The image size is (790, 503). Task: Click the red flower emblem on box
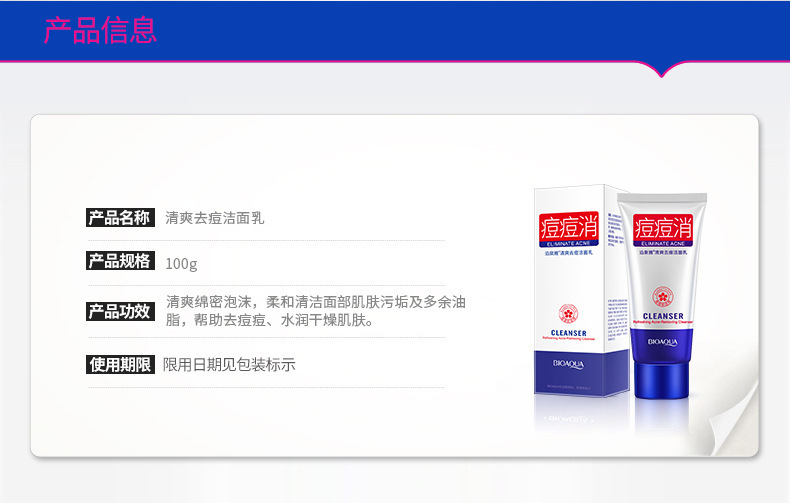pyautogui.click(x=568, y=313)
